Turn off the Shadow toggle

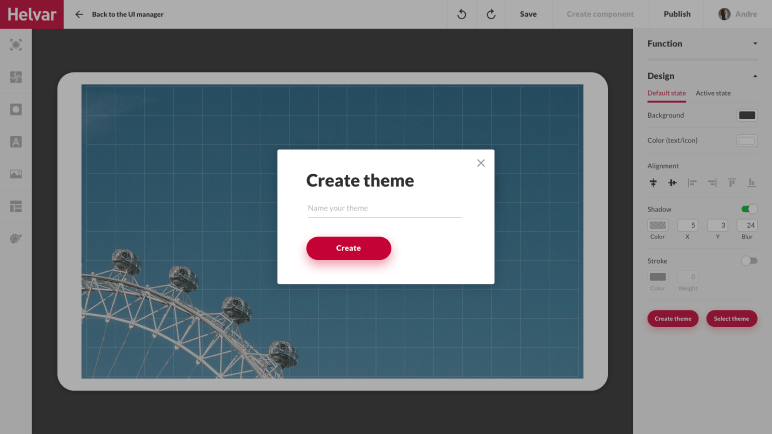point(749,209)
